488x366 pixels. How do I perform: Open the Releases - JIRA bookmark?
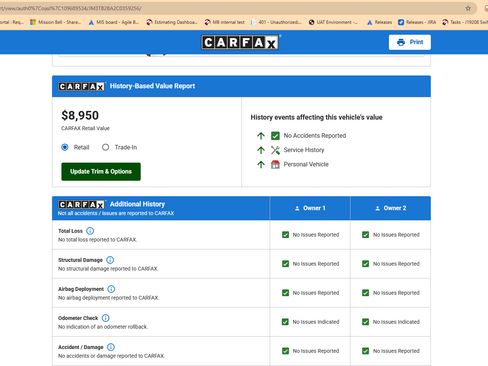click(x=417, y=22)
